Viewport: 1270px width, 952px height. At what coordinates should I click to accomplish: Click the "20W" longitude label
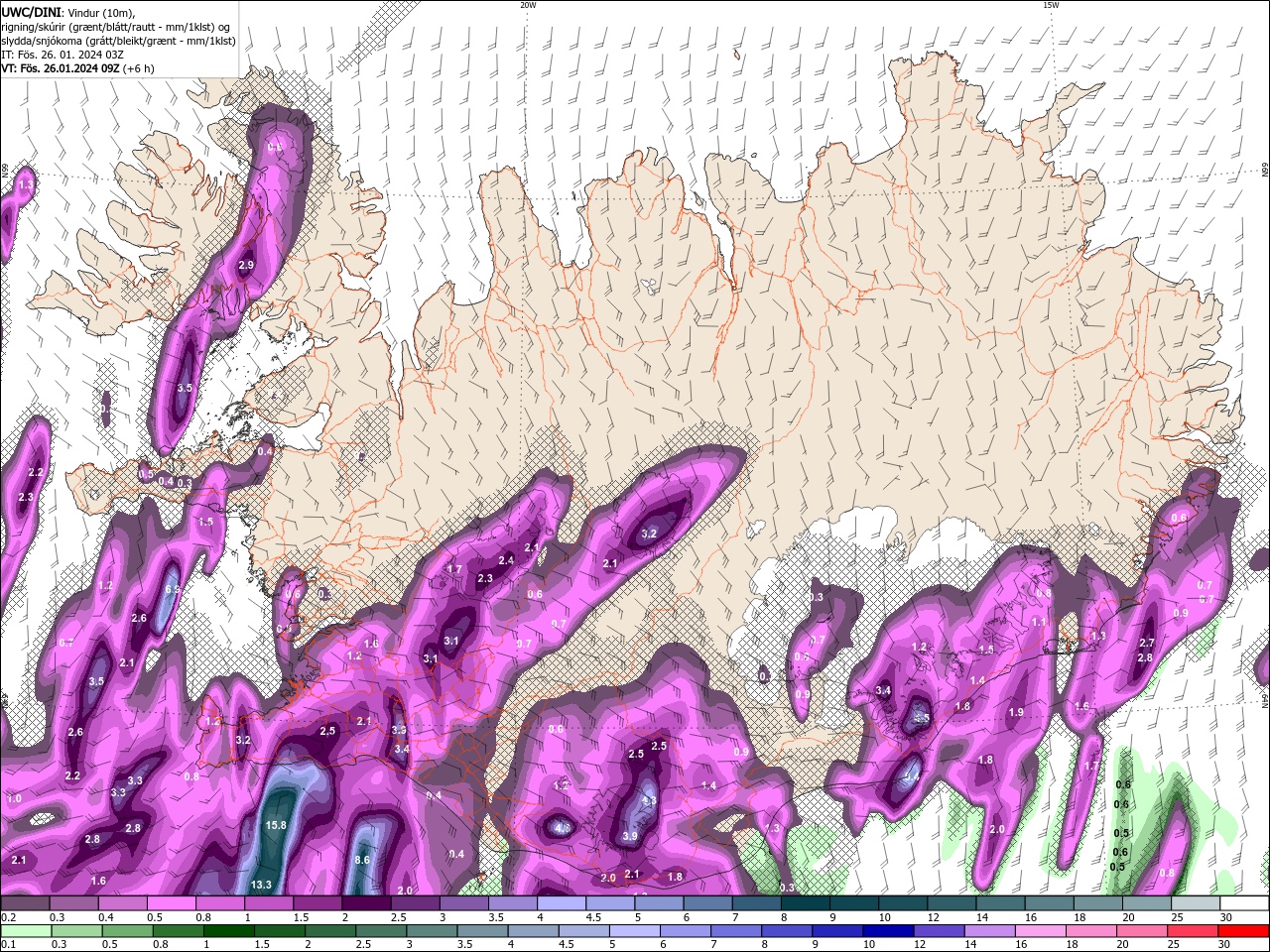point(528,5)
